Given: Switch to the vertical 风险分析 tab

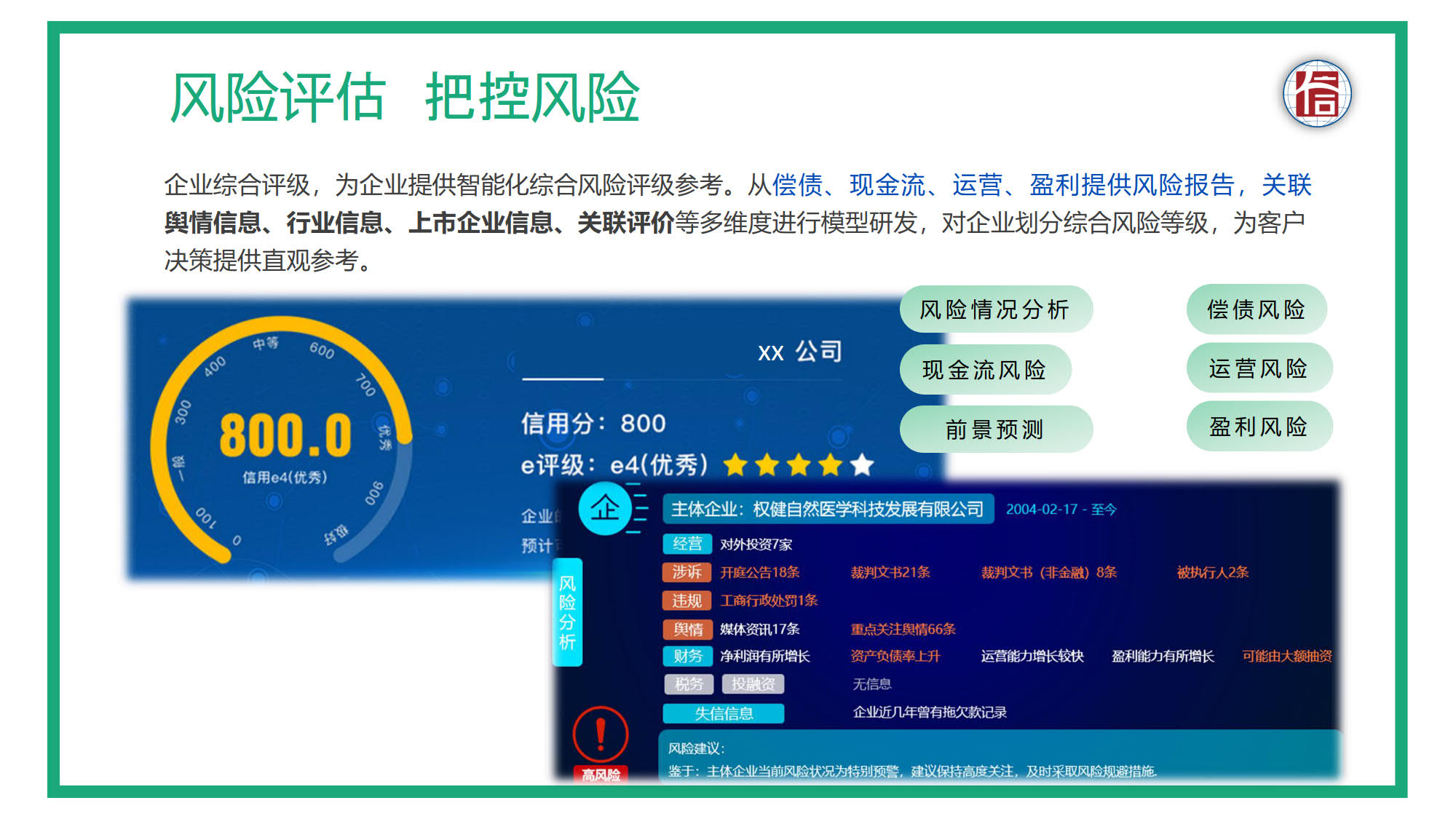Looking at the screenshot, I should coord(567,612).
